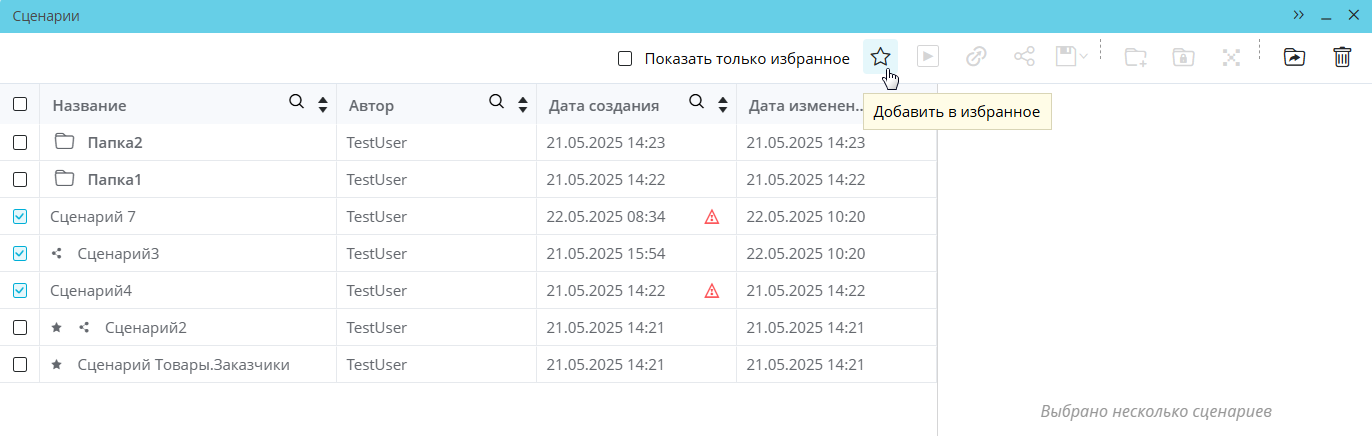Click the run scenario play icon

928,57
